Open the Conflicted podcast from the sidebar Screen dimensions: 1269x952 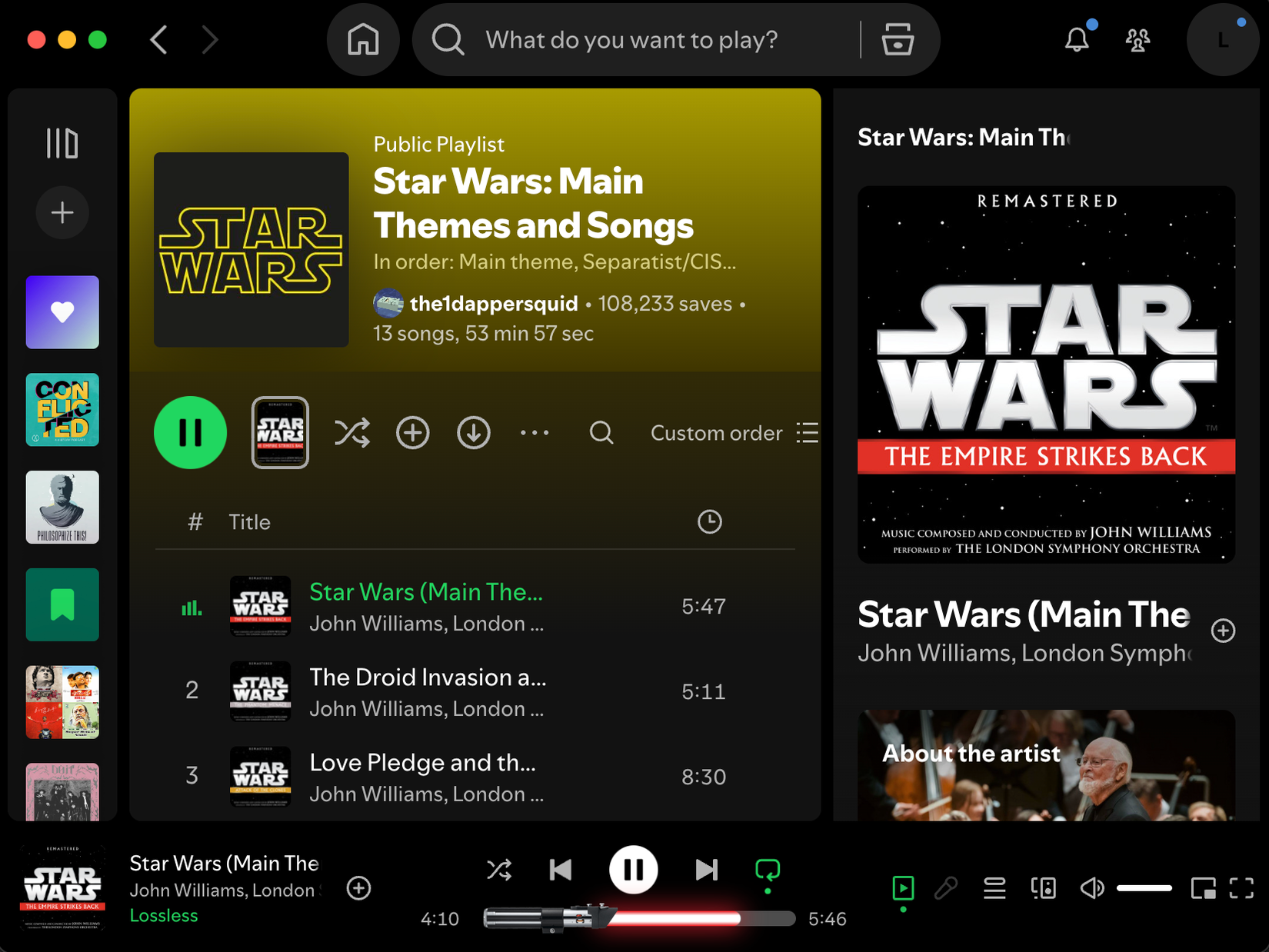62,410
